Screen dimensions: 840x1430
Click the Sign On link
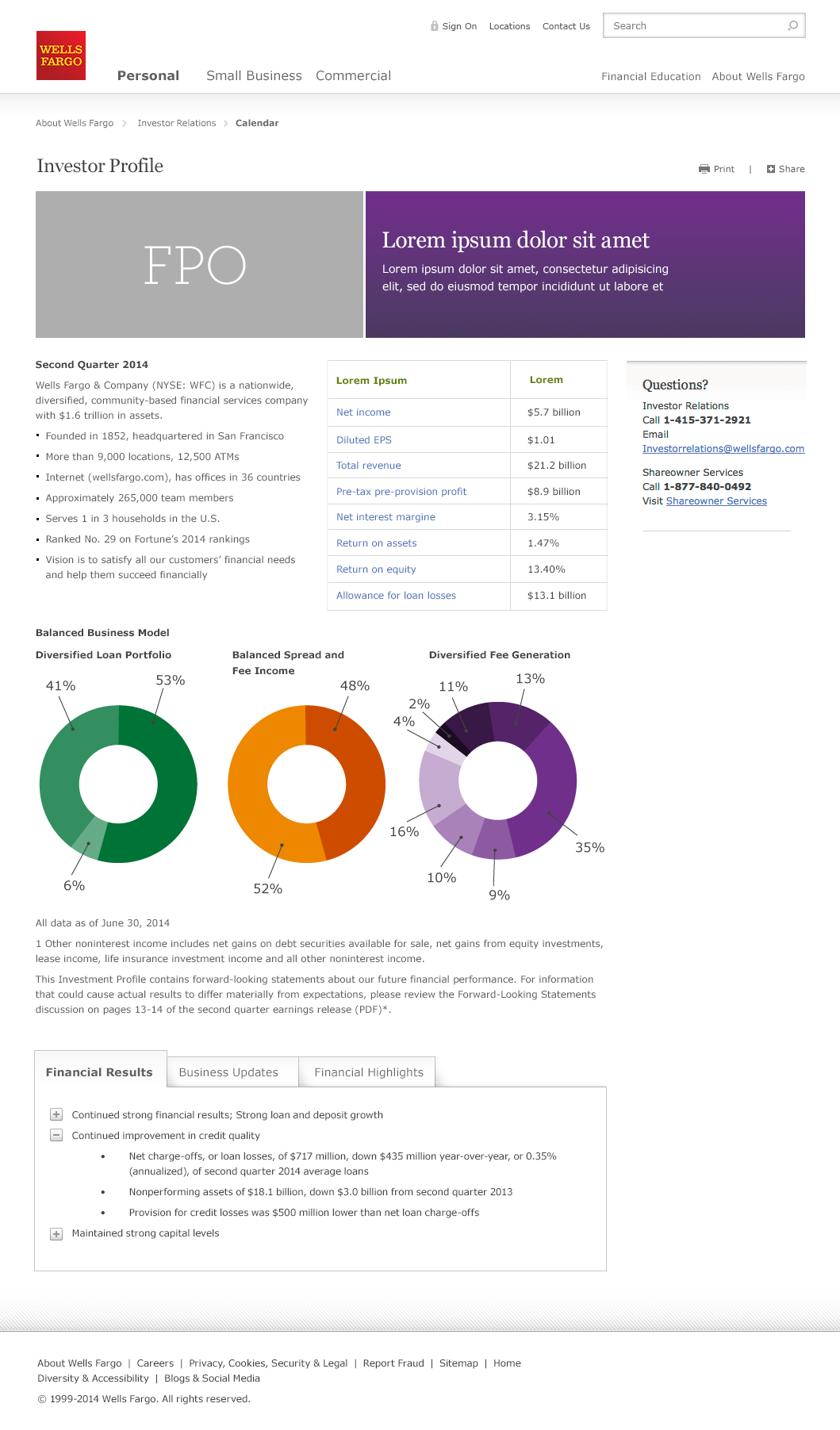pos(459,26)
